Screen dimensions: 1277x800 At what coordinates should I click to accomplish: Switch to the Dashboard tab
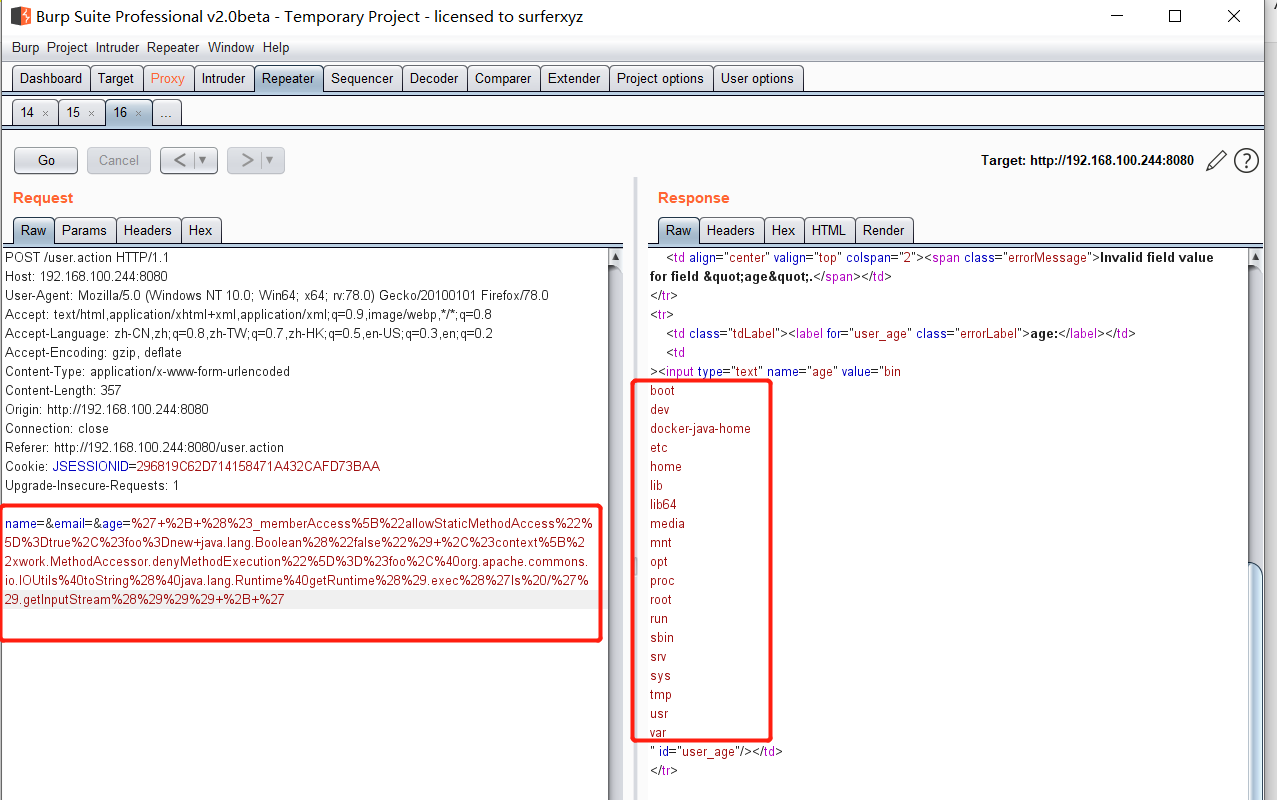tap(51, 79)
